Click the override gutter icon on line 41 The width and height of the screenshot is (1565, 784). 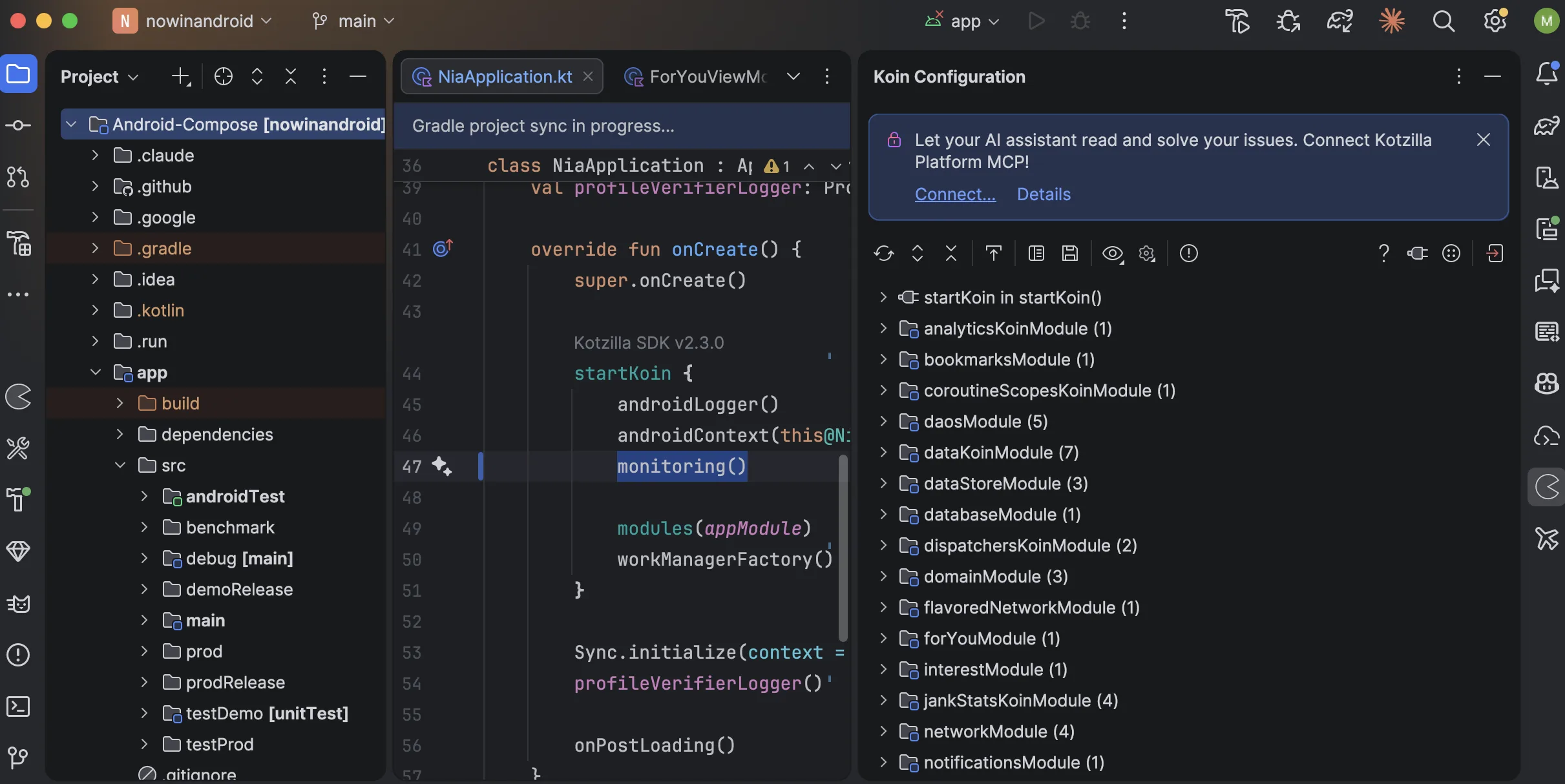[443, 248]
